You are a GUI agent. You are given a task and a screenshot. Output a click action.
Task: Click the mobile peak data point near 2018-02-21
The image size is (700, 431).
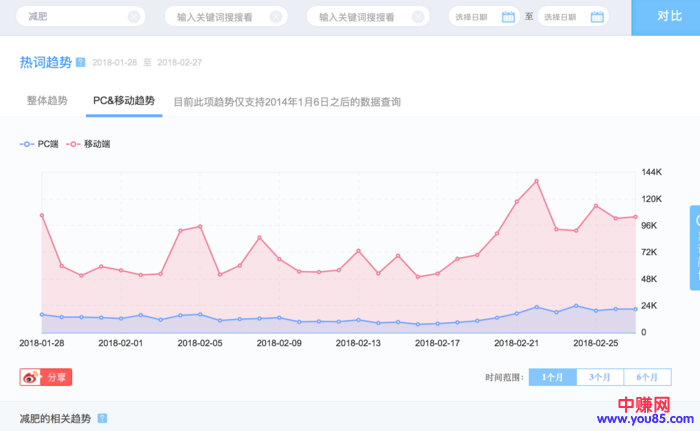tap(537, 181)
